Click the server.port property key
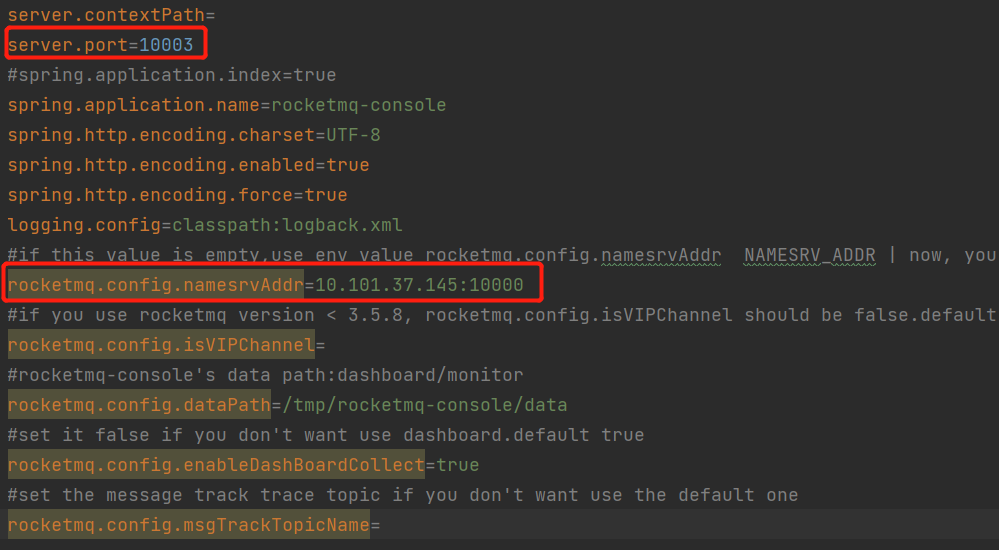 pyautogui.click(x=68, y=45)
